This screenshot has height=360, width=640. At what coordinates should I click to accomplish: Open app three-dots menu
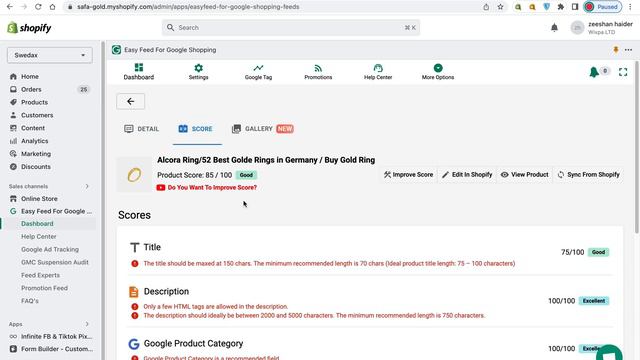tap(628, 50)
